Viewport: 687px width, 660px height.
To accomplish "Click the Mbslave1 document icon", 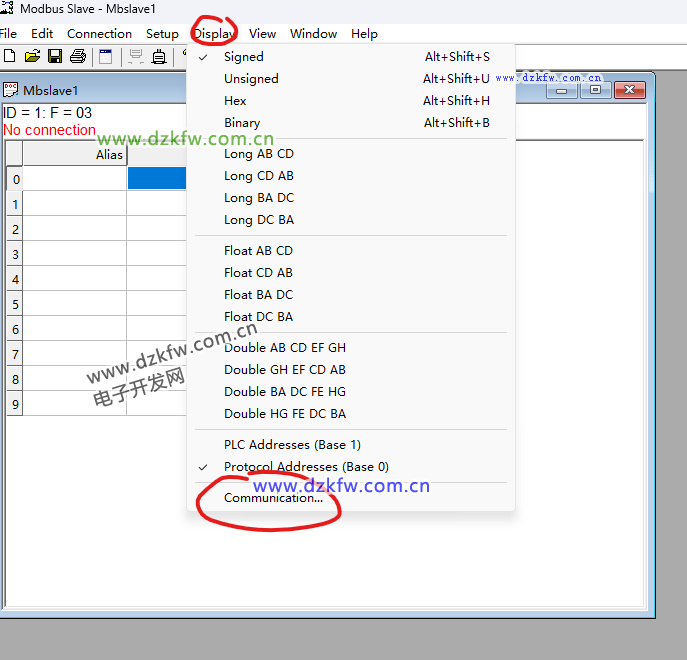I will click(10, 90).
